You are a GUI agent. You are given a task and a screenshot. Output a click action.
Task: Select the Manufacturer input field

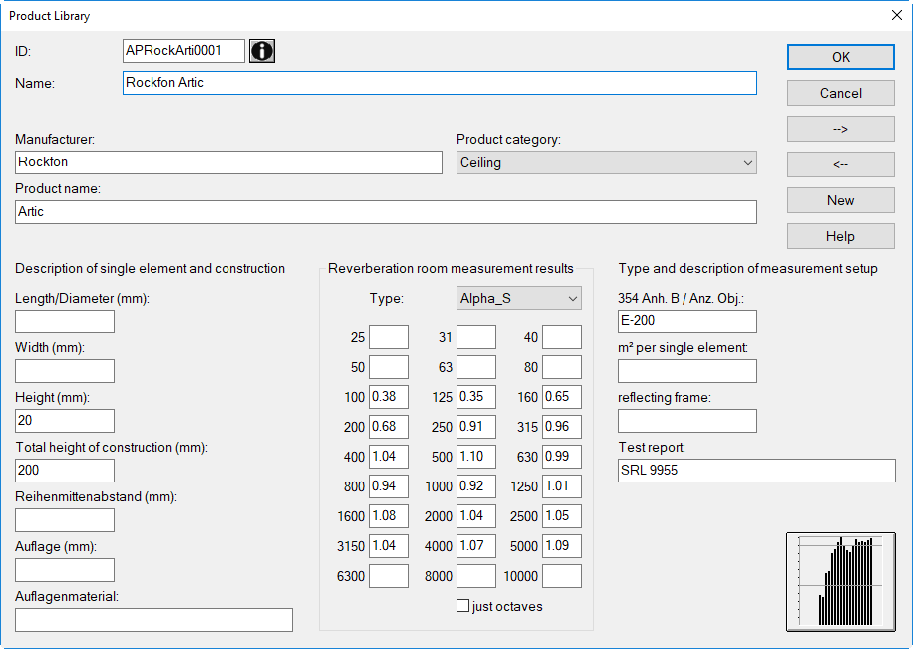point(229,162)
